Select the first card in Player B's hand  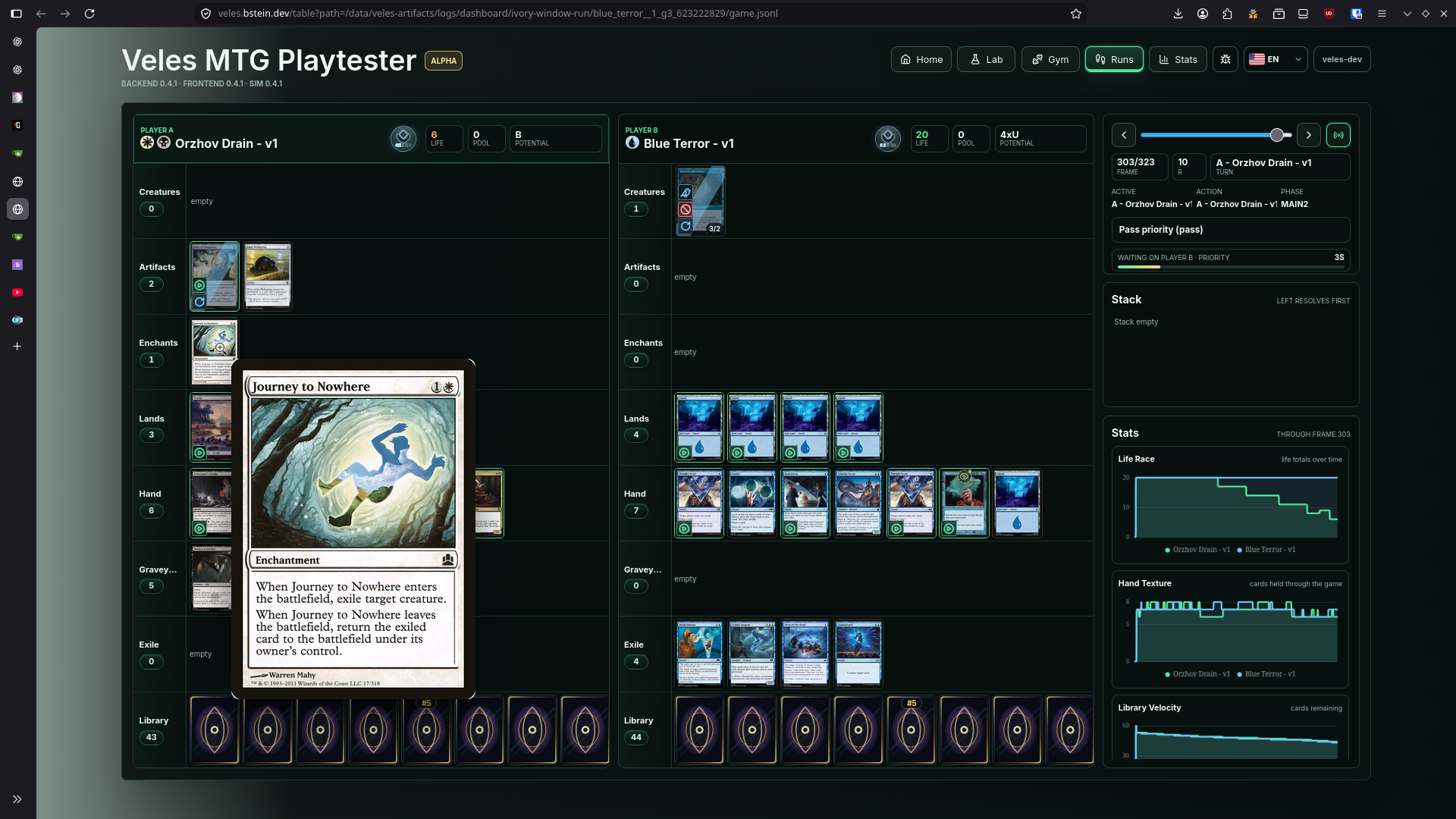[699, 503]
